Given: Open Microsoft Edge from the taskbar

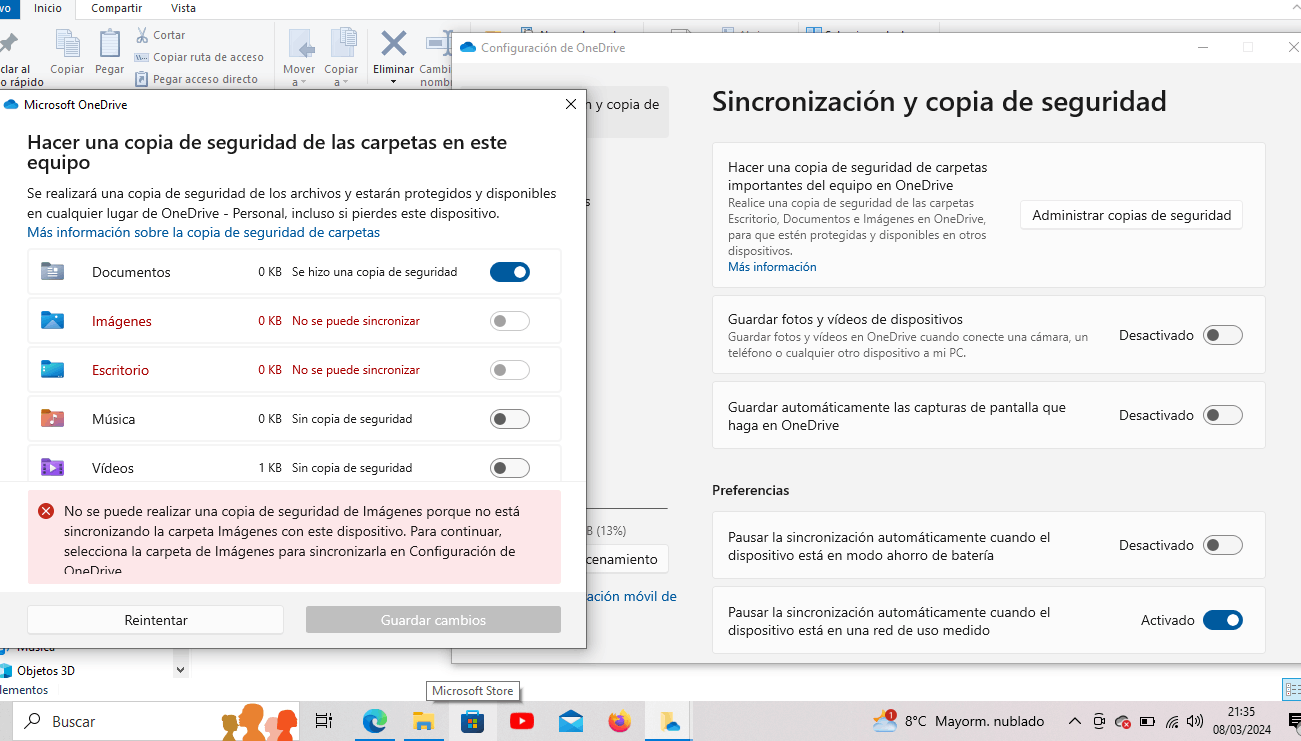Looking at the screenshot, I should pyautogui.click(x=375, y=721).
